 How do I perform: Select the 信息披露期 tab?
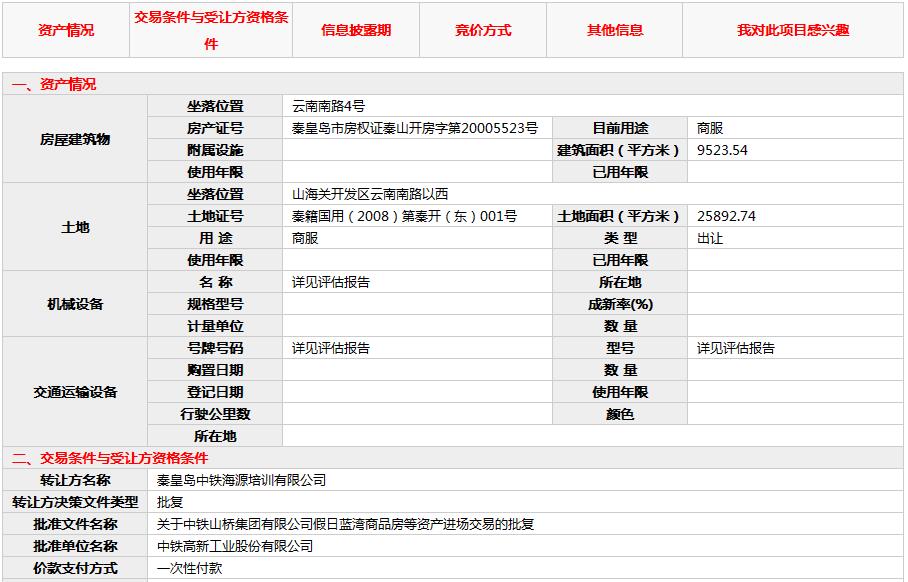coord(356,30)
